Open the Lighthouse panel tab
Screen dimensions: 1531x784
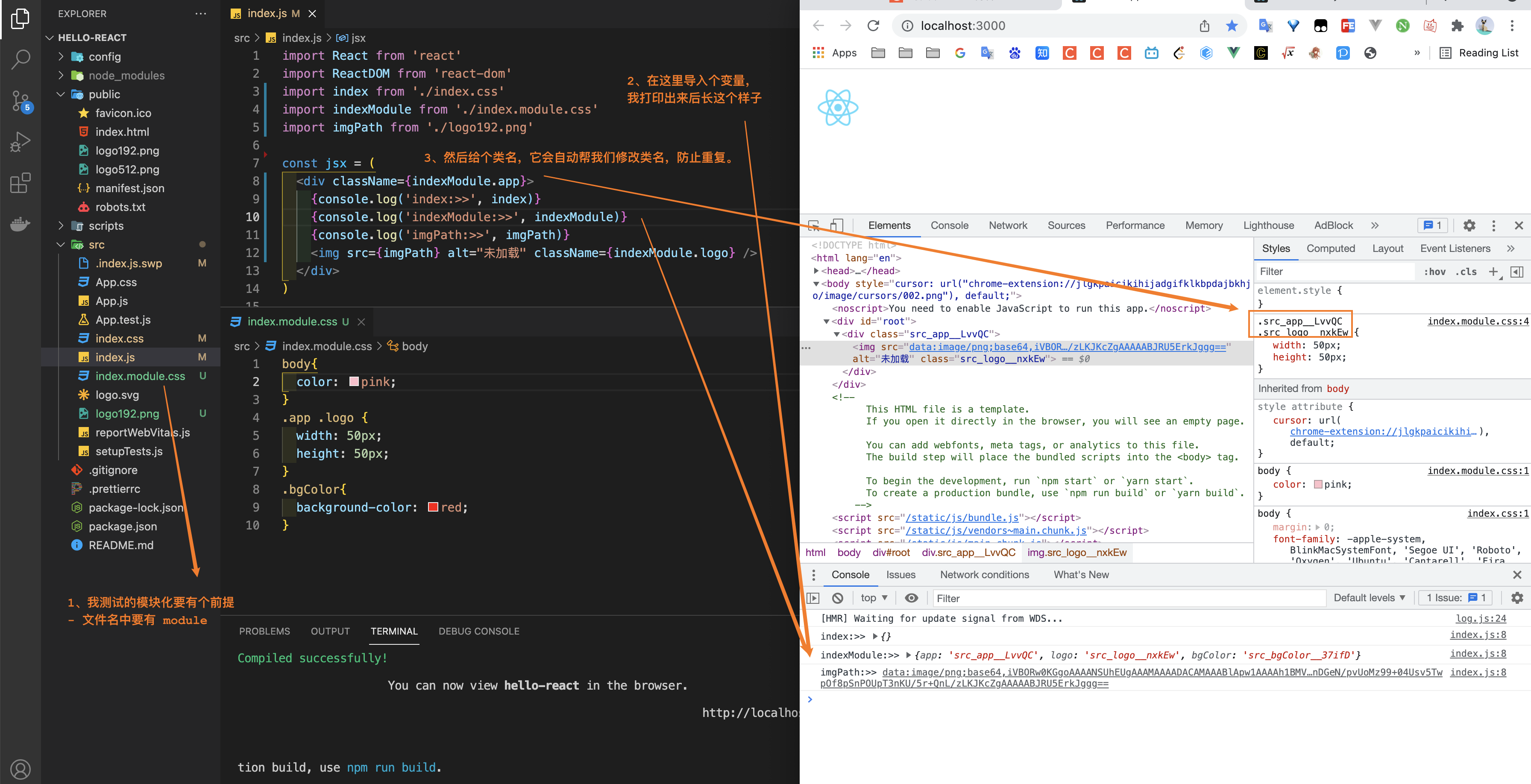1268,226
